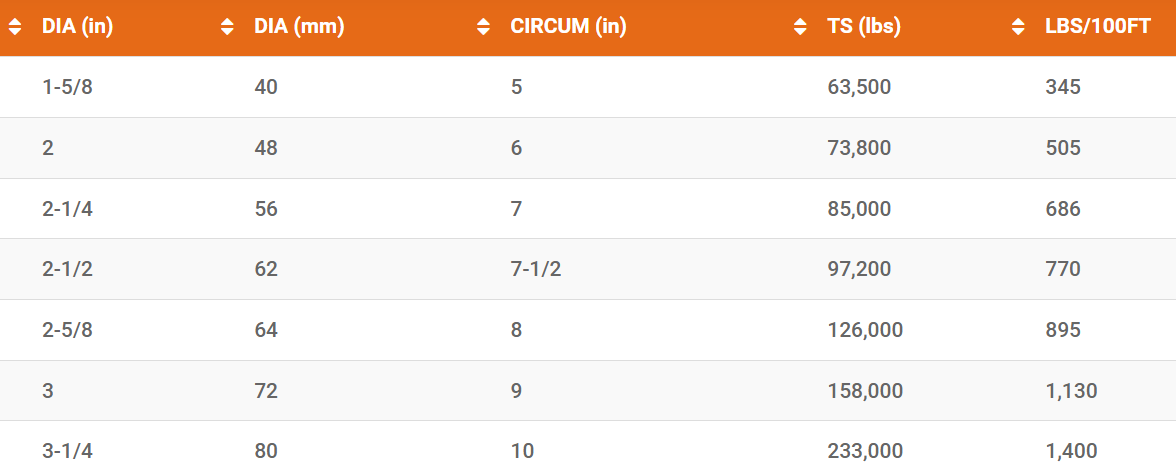The height and width of the screenshot is (471, 1176).
Task: Click the LBS/100FT column header text
Action: point(1098,28)
